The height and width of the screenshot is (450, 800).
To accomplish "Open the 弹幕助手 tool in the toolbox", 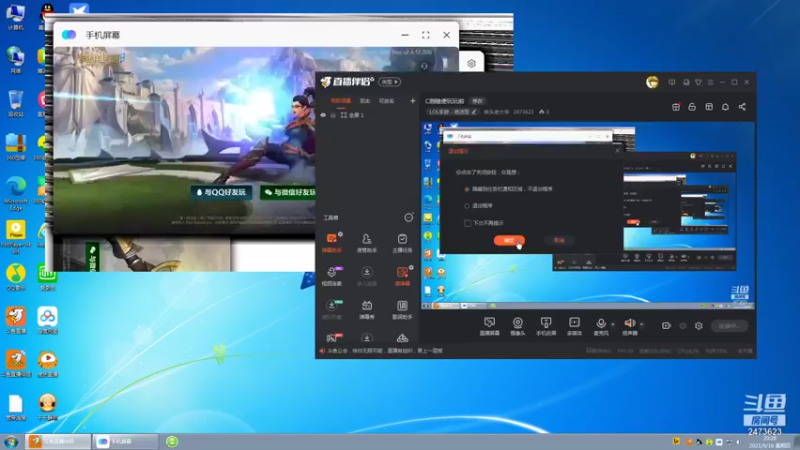I will tap(332, 242).
